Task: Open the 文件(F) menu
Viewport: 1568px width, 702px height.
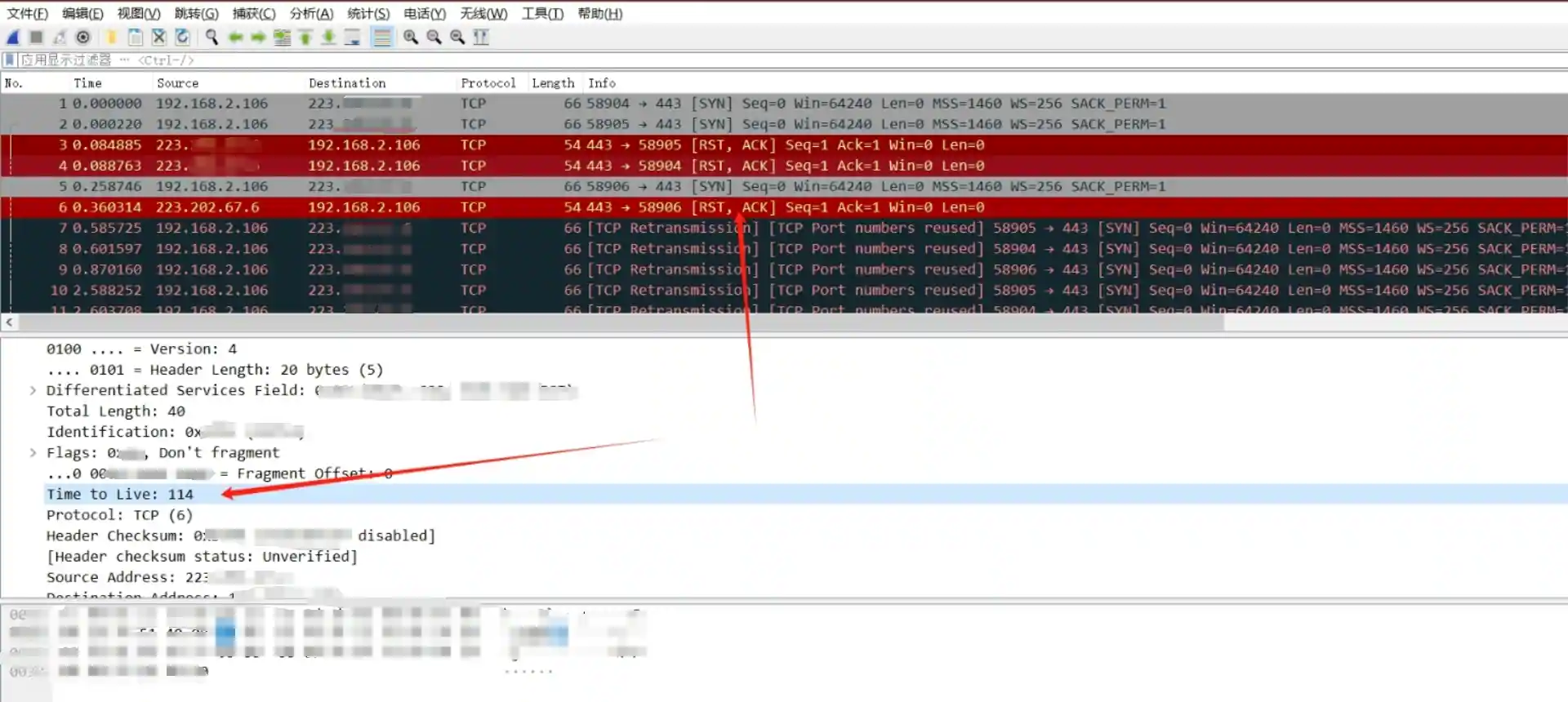Action: (27, 13)
